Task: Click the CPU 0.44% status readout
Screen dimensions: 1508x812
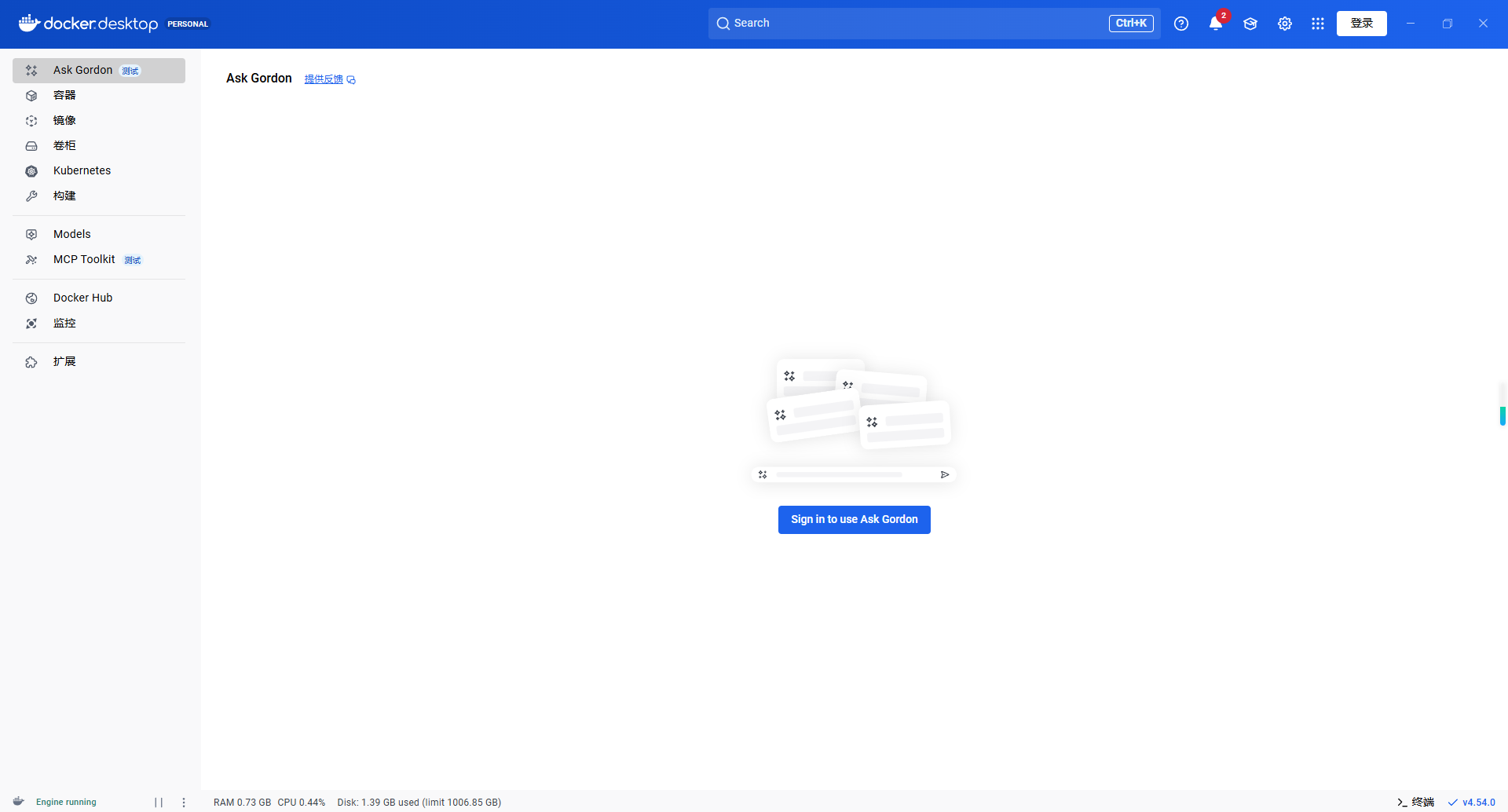Action: 302,803
